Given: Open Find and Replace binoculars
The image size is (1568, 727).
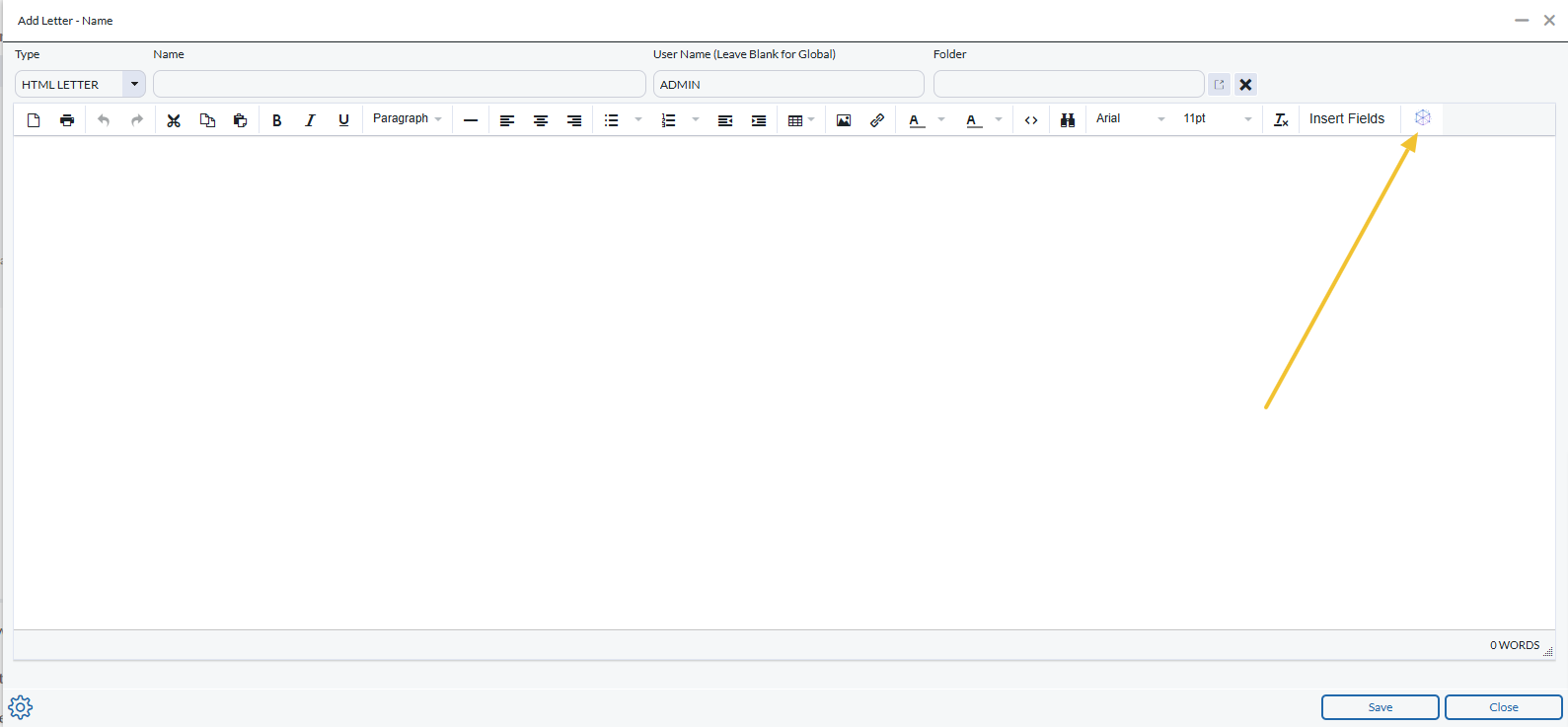Looking at the screenshot, I should tap(1068, 120).
